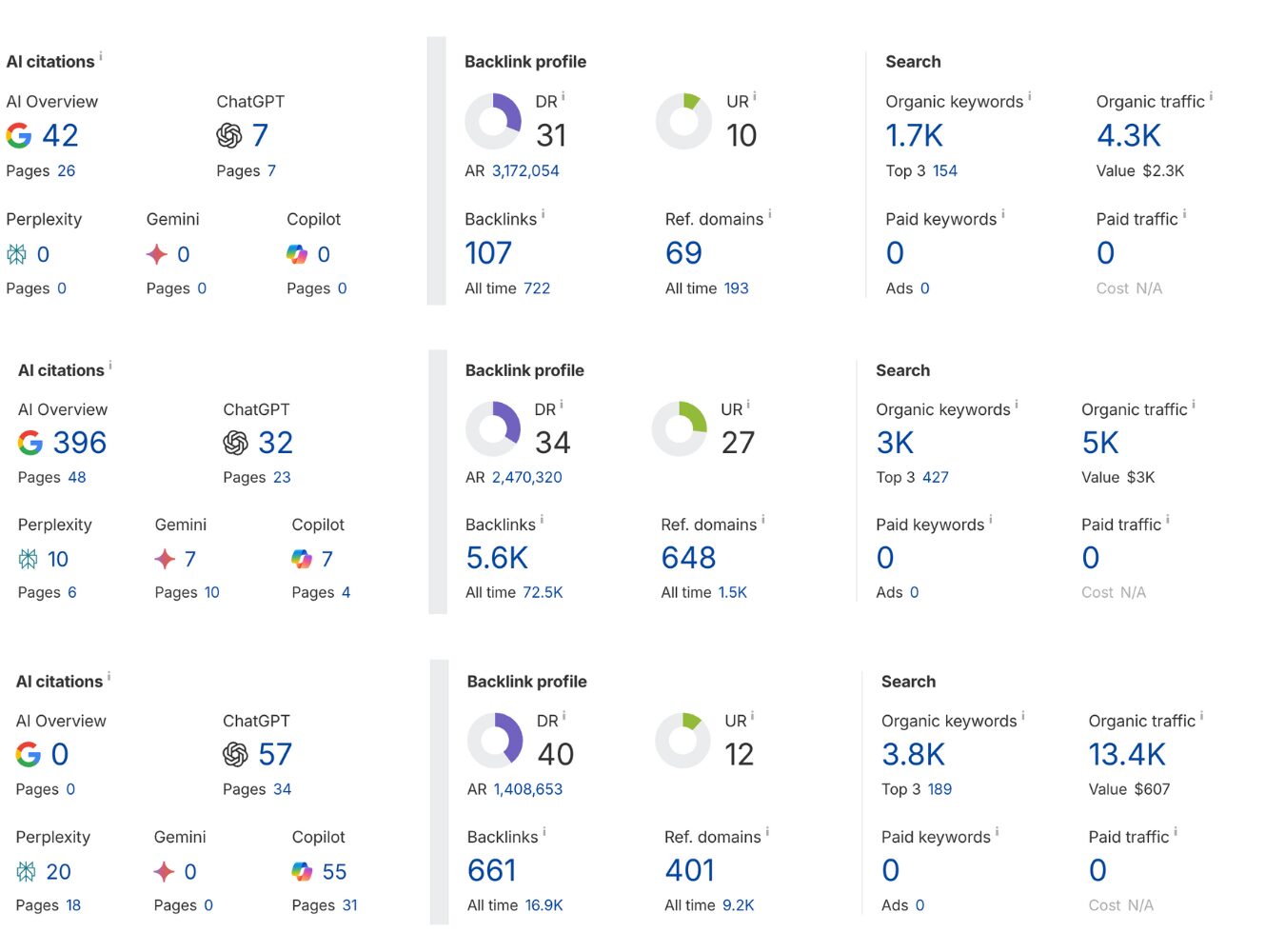Open the 1.7K organic keywords link
This screenshot has height=952, width=1285.
pos(914,136)
